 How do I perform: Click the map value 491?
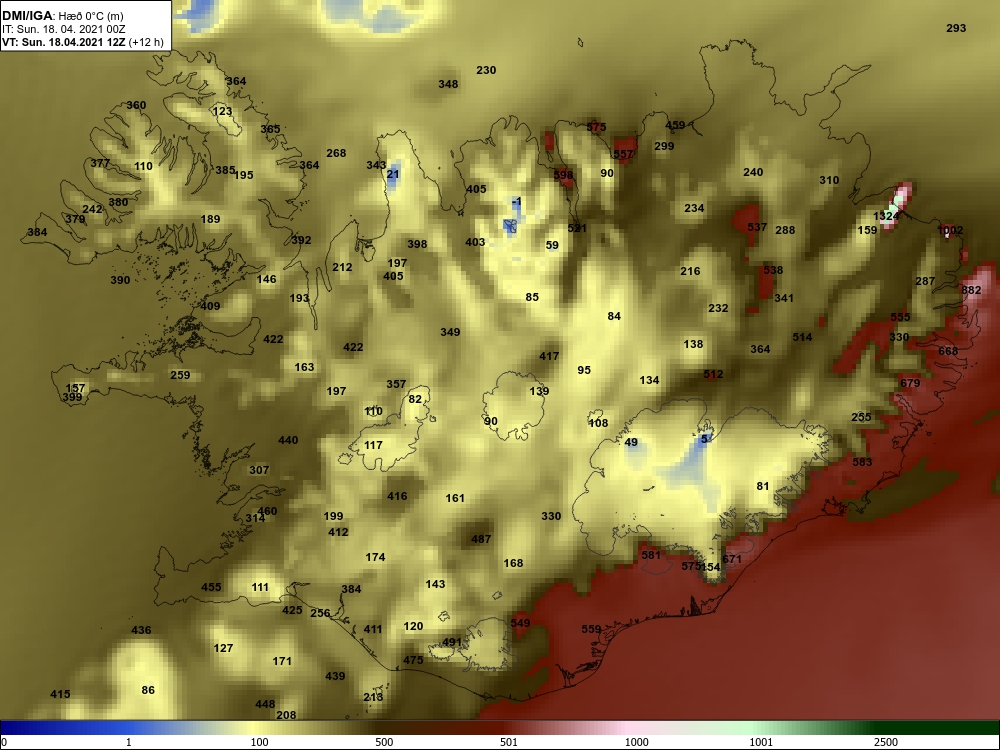click(452, 642)
